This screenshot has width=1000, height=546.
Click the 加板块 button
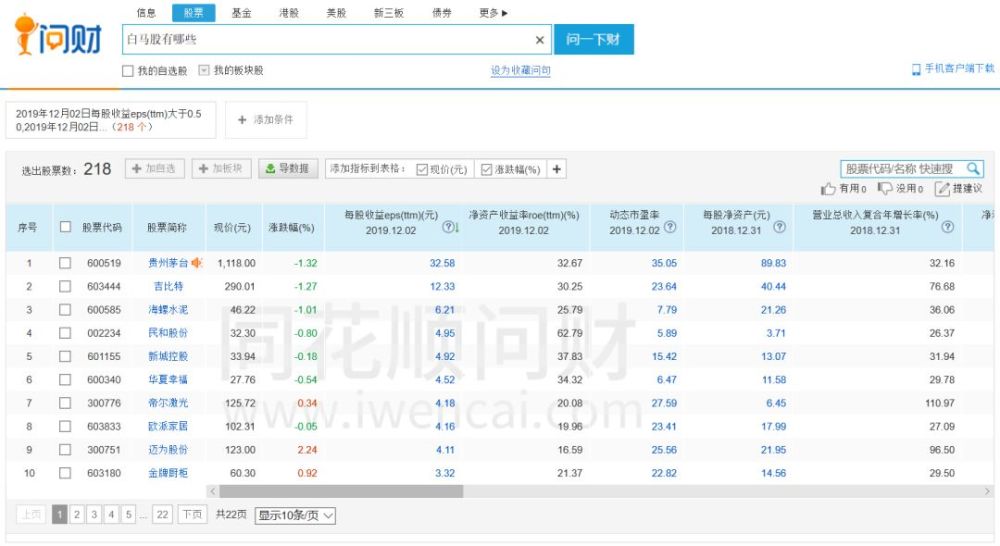pos(221,168)
